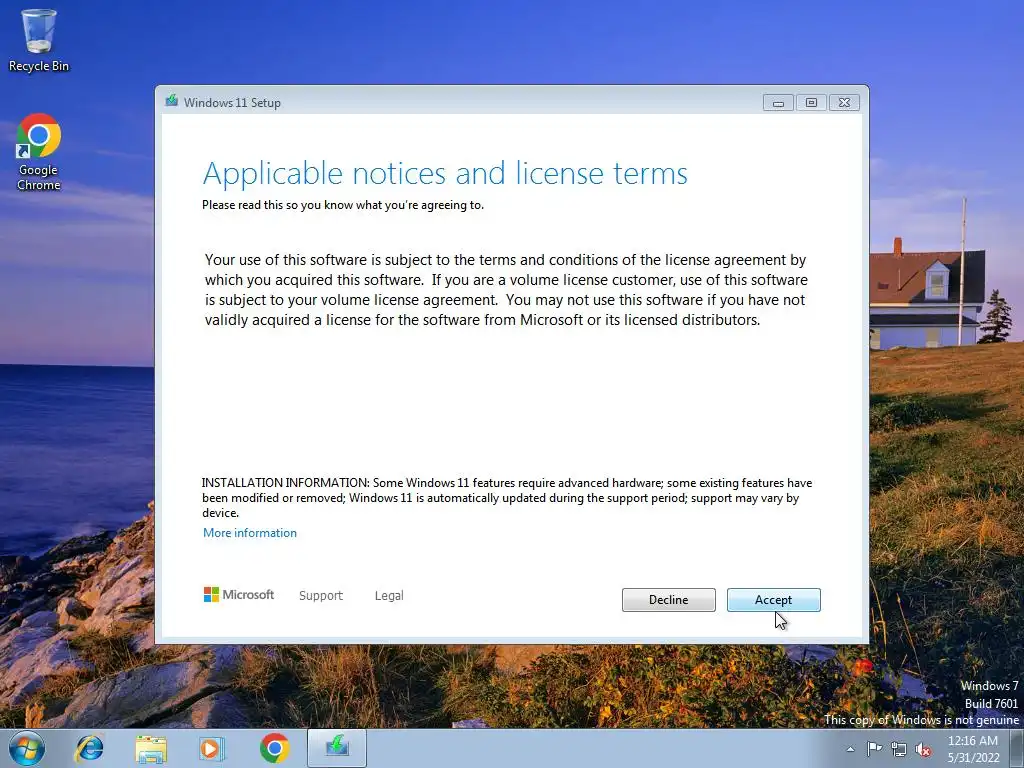Image resolution: width=1024 pixels, height=768 pixels.
Task: Click the network tray icon
Action: click(x=899, y=749)
